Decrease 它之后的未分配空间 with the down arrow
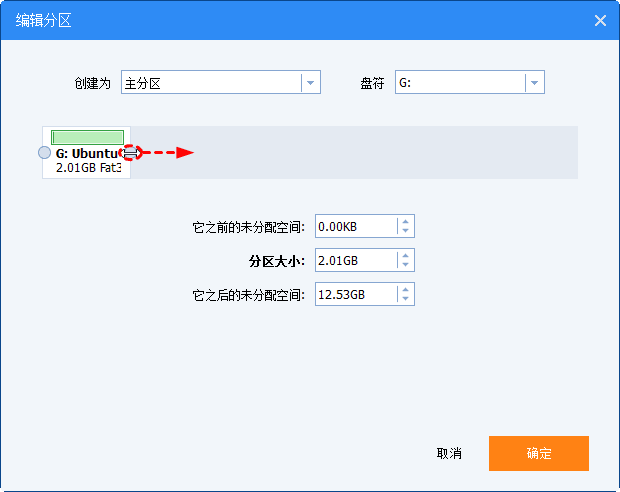This screenshot has height=492, width=620. pos(405,300)
